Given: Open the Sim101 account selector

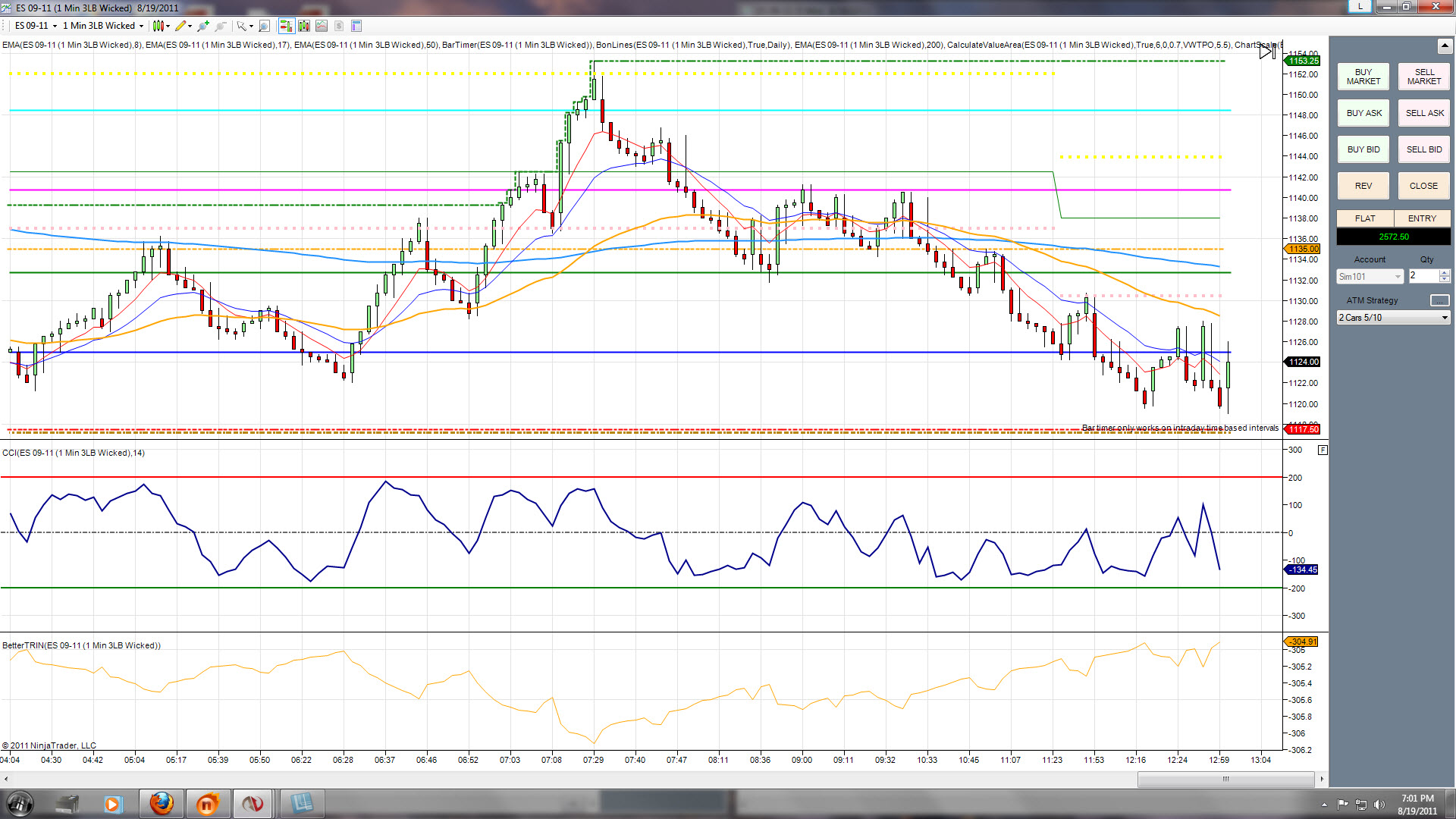Looking at the screenshot, I should click(1370, 277).
